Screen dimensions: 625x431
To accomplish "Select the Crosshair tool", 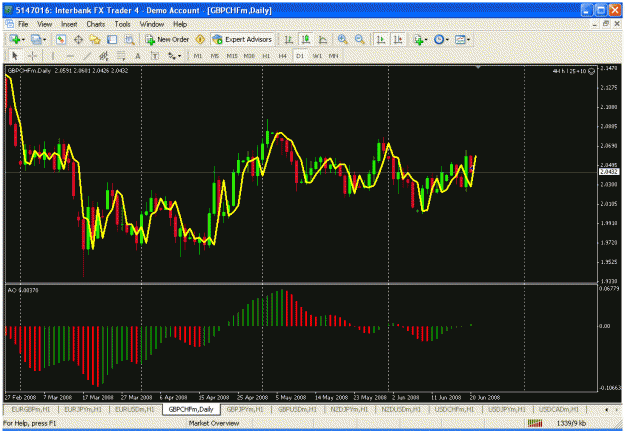I will 33,56.
